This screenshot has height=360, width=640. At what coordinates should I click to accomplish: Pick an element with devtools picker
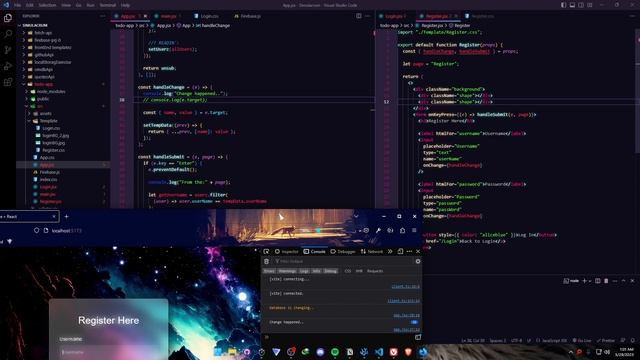(266, 251)
